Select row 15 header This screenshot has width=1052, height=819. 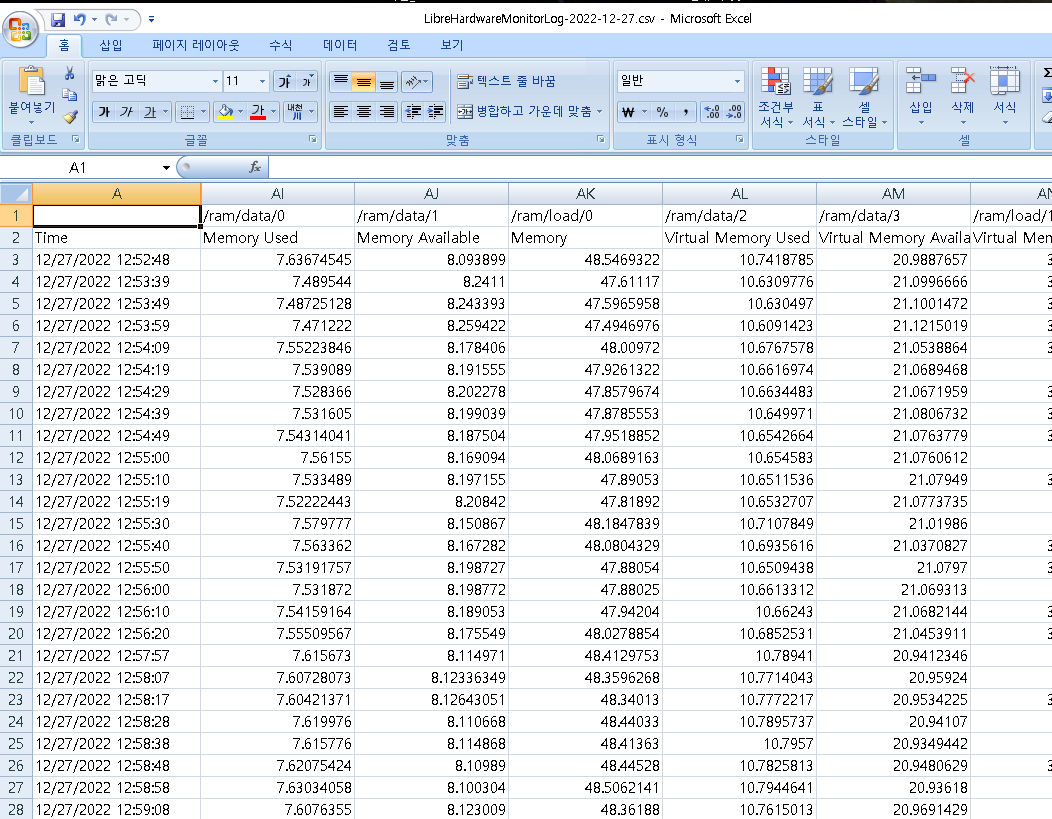pyautogui.click(x=16, y=524)
